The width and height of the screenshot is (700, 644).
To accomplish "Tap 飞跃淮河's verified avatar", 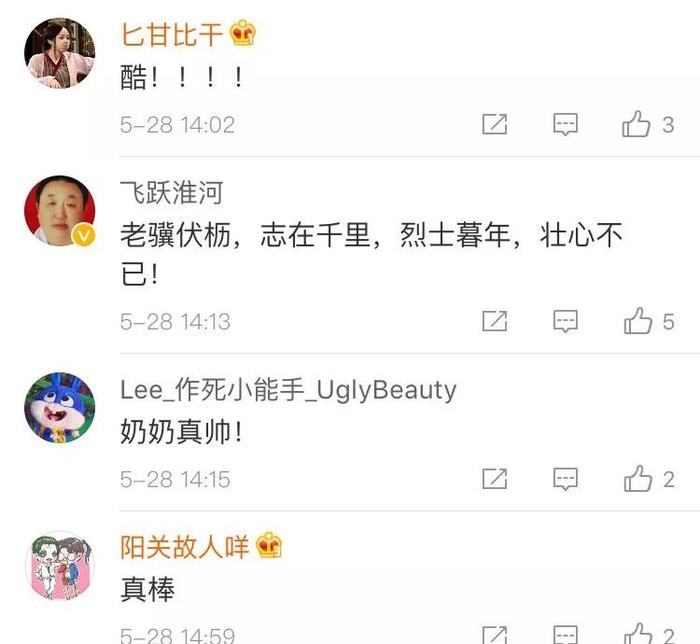I will (59, 211).
